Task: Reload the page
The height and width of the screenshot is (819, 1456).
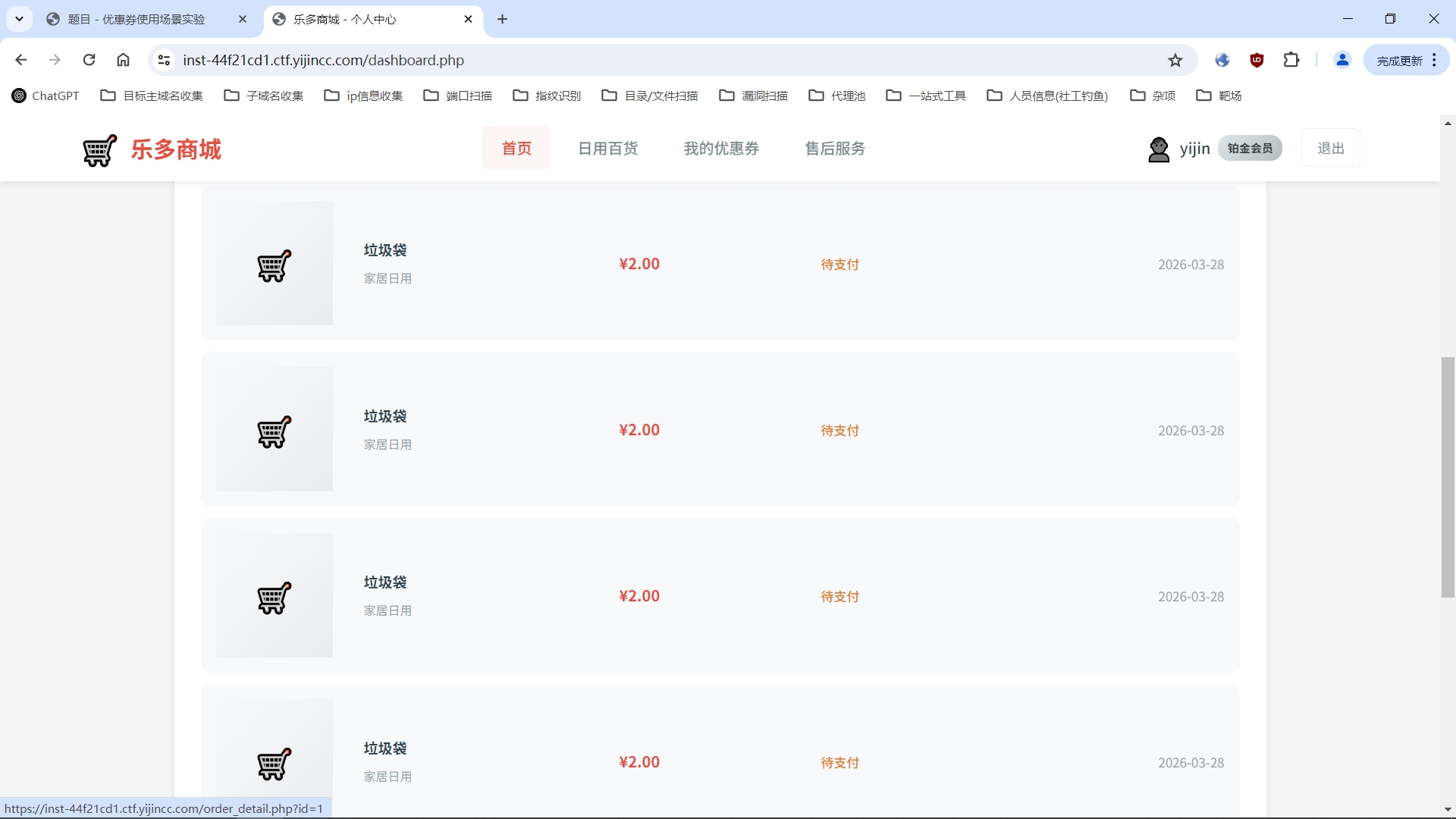Action: tap(89, 60)
